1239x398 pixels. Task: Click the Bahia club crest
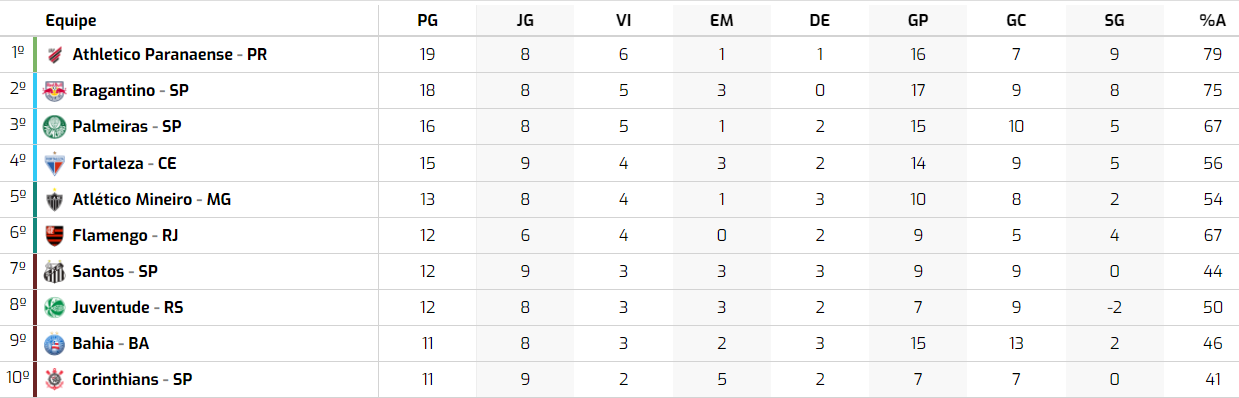point(54,343)
